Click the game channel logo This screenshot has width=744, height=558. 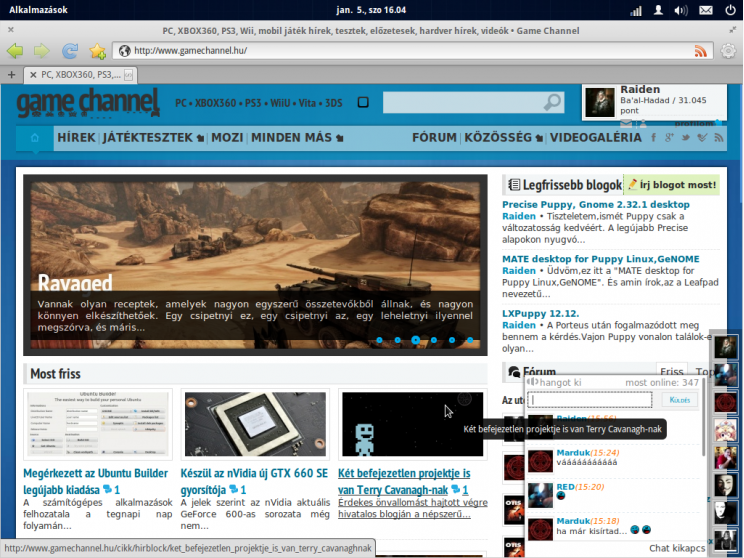[x=88, y=102]
